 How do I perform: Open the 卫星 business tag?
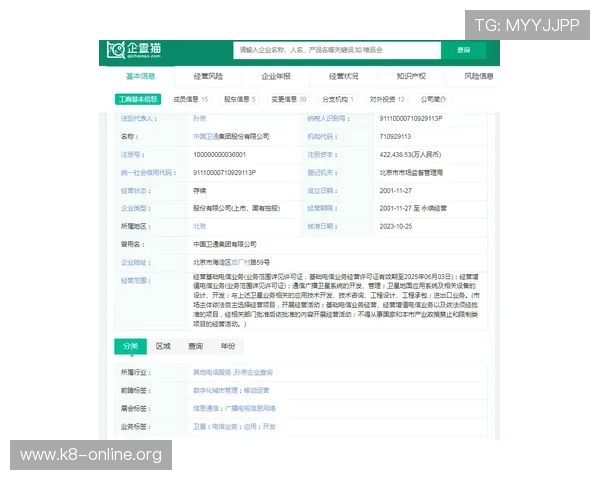(199, 426)
